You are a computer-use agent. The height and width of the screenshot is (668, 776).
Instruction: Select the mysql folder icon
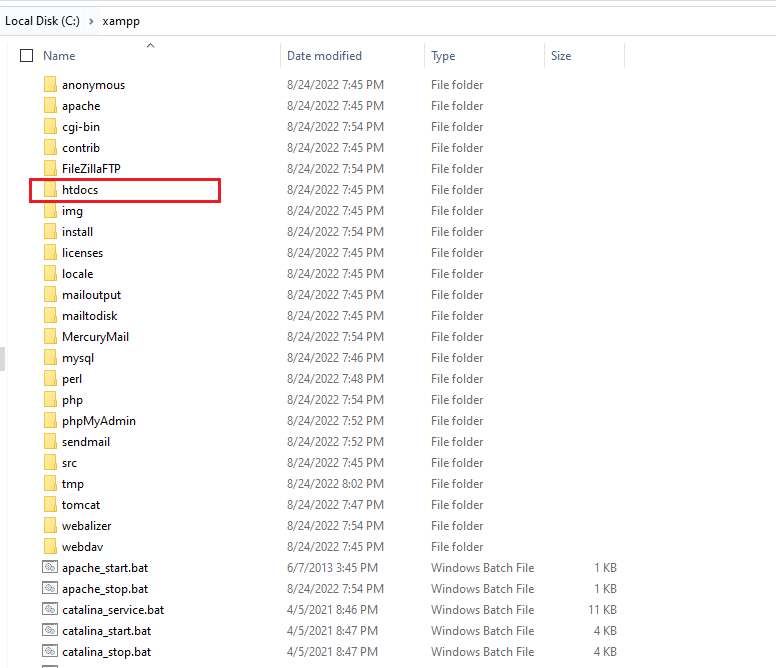tap(50, 358)
